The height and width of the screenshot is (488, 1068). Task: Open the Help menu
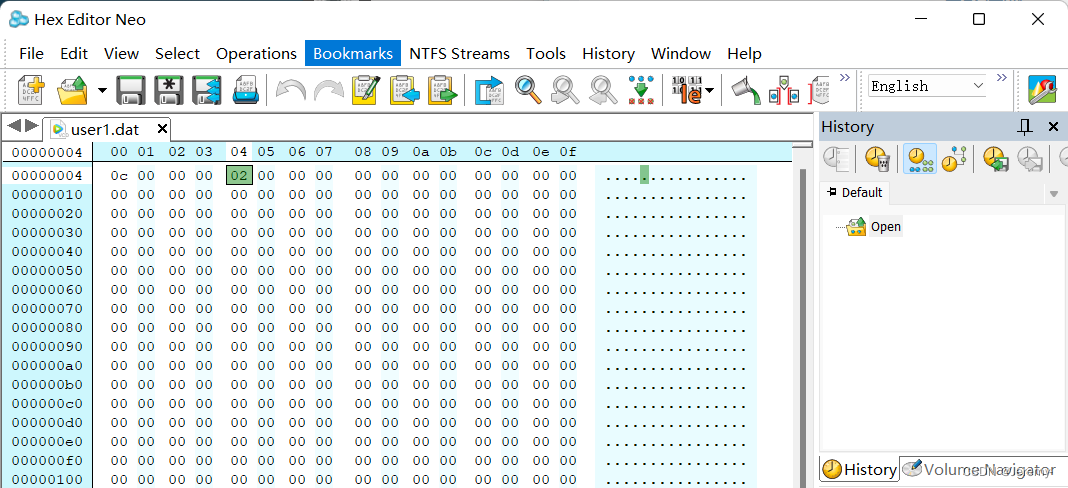pos(744,54)
